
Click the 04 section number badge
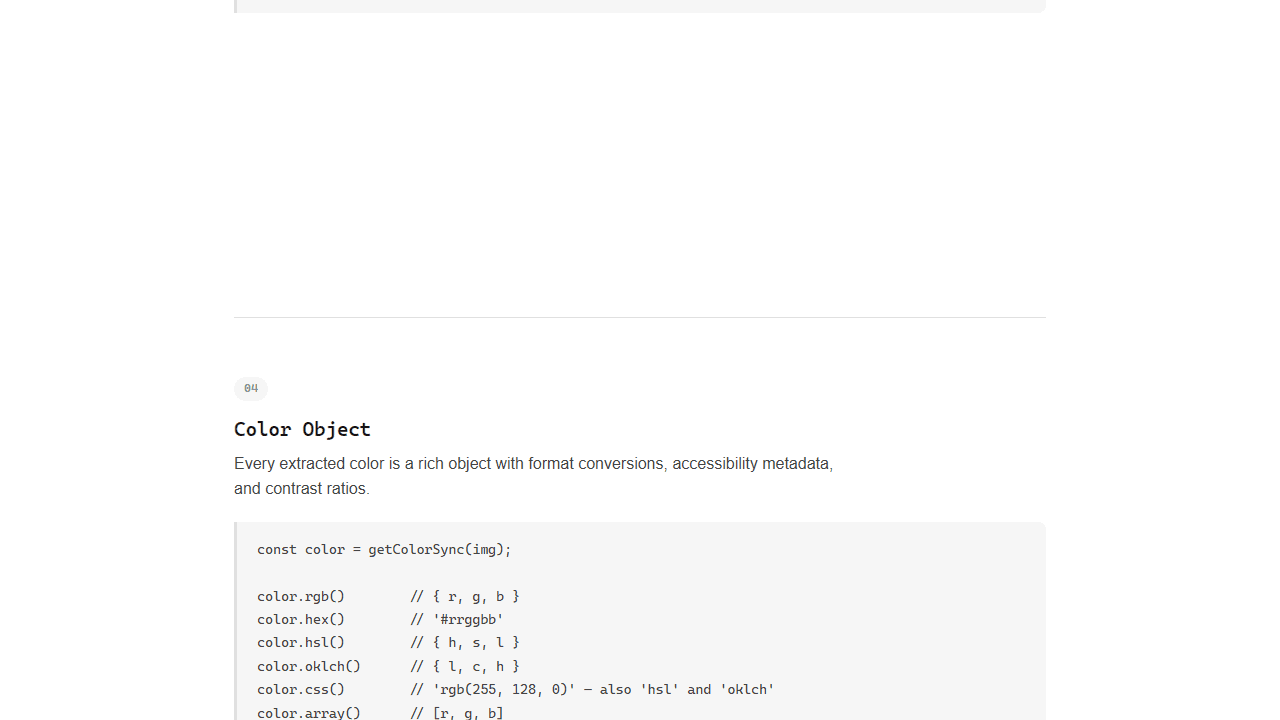coord(250,388)
